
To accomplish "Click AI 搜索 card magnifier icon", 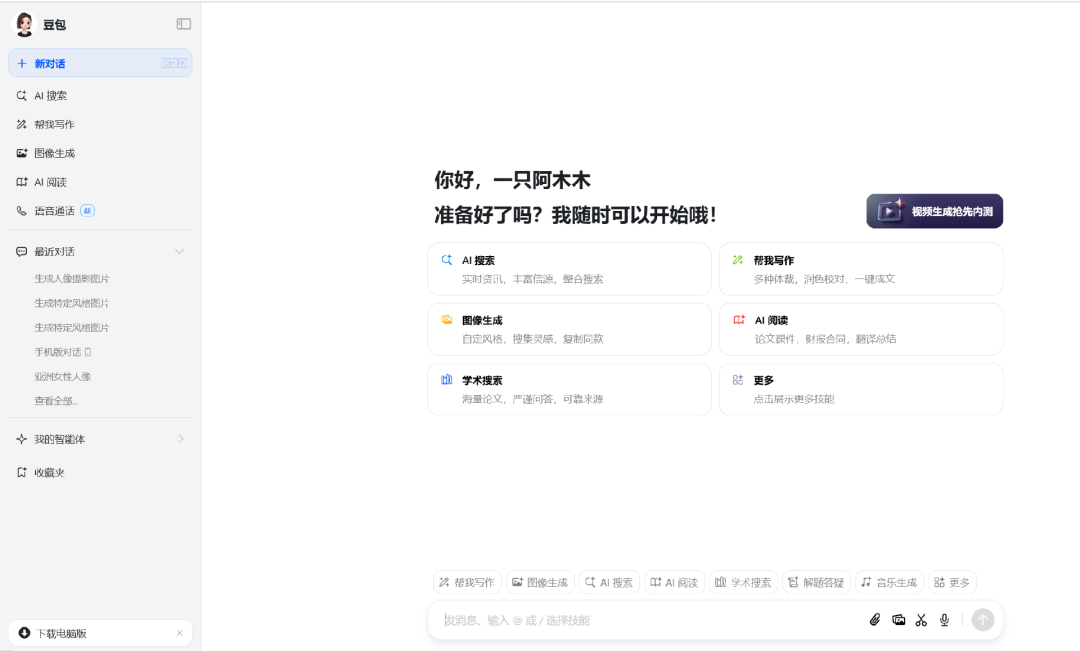I will [x=447, y=260].
